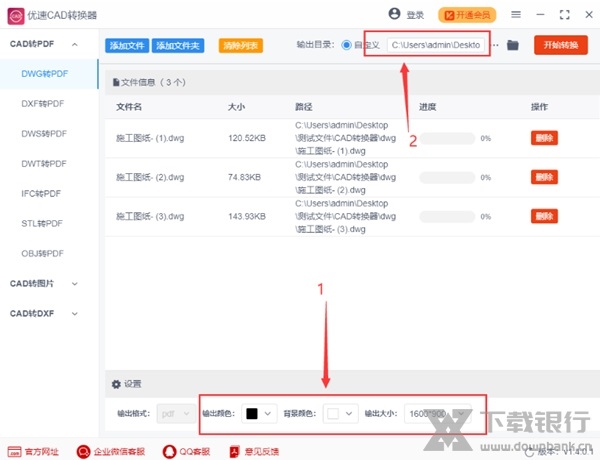Click file name 施工图纸- (1).dwg

click(x=150, y=138)
